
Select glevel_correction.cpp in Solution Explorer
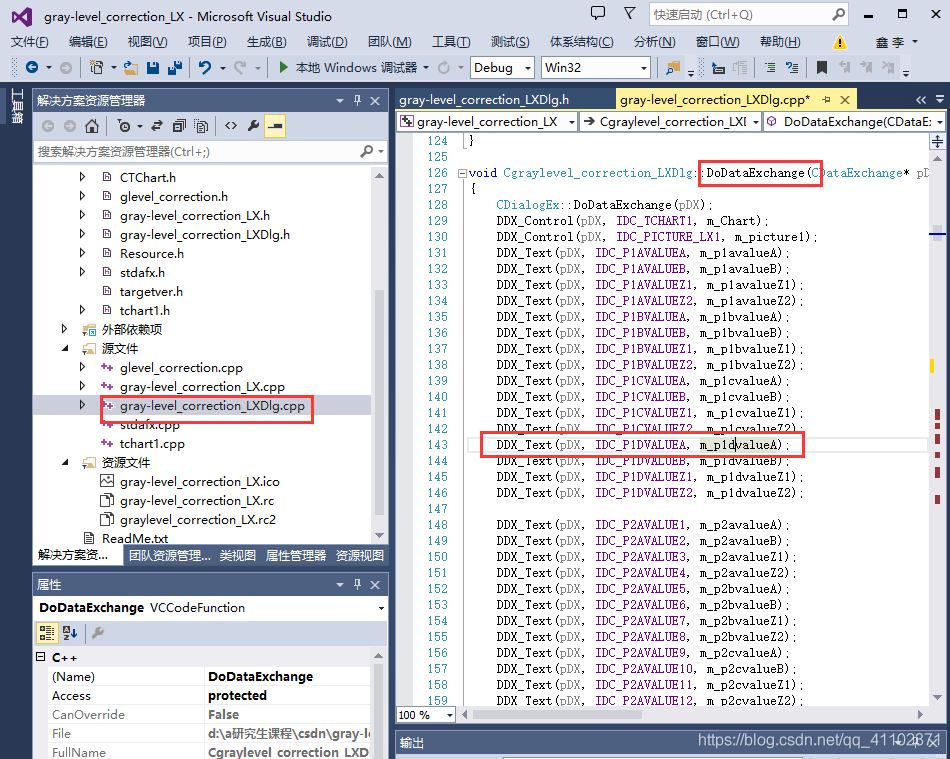(x=181, y=368)
